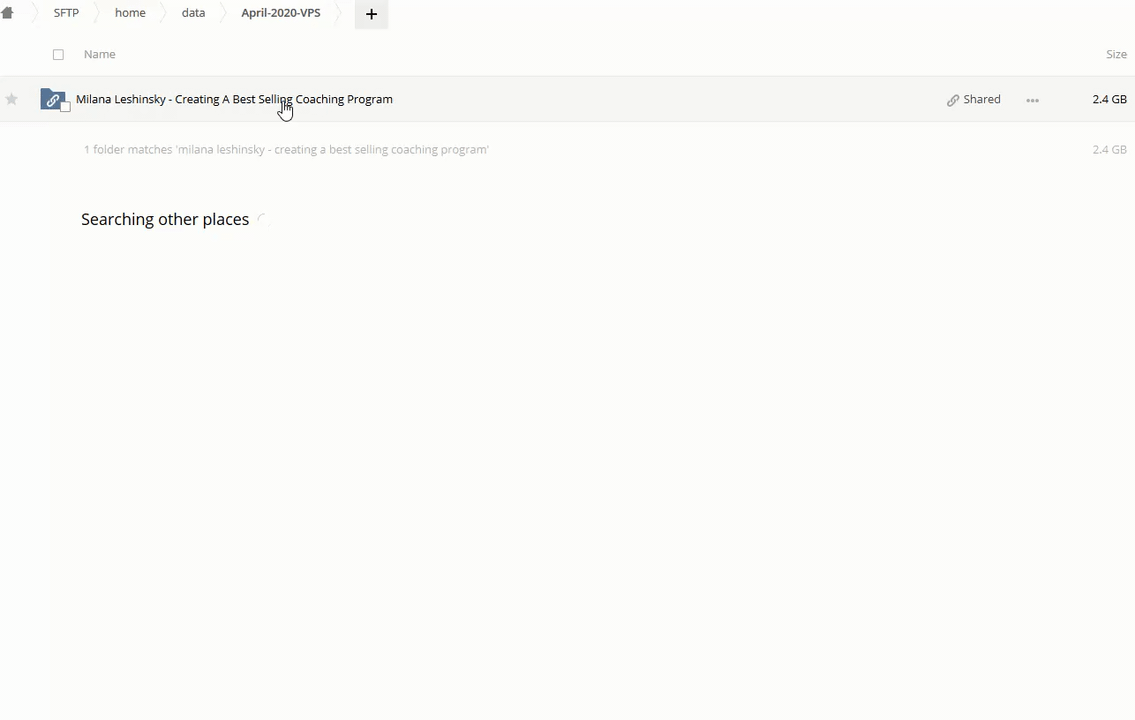Favorite the Milana Leshinsky folder with star
This screenshot has height=720, width=1135.
coord(12,99)
